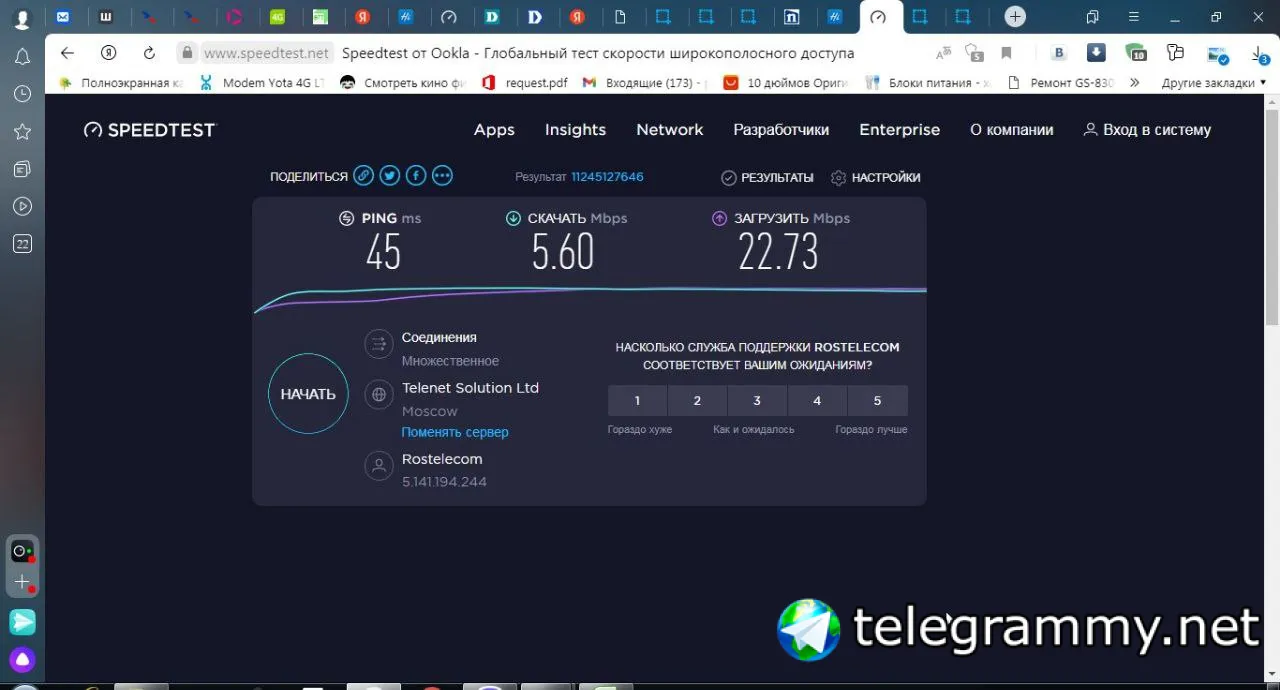The image size is (1280, 690).
Task: Open the result ID 11245127646 link
Action: [x=607, y=177]
